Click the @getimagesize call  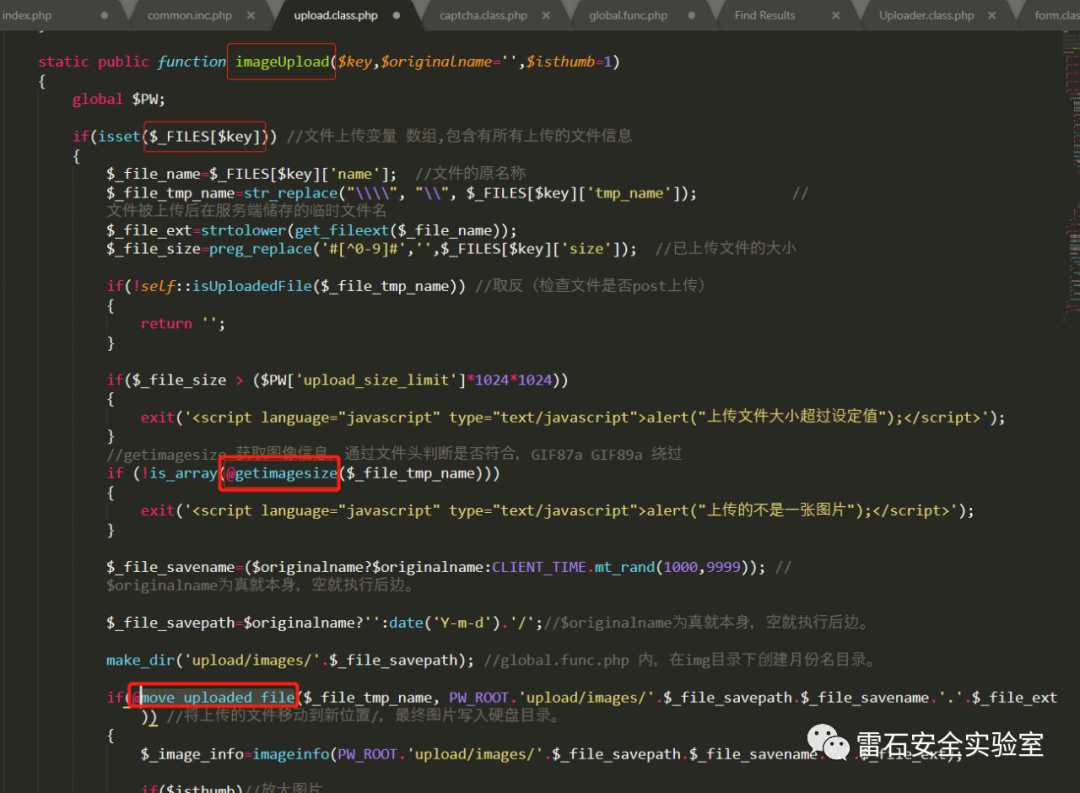(x=281, y=473)
